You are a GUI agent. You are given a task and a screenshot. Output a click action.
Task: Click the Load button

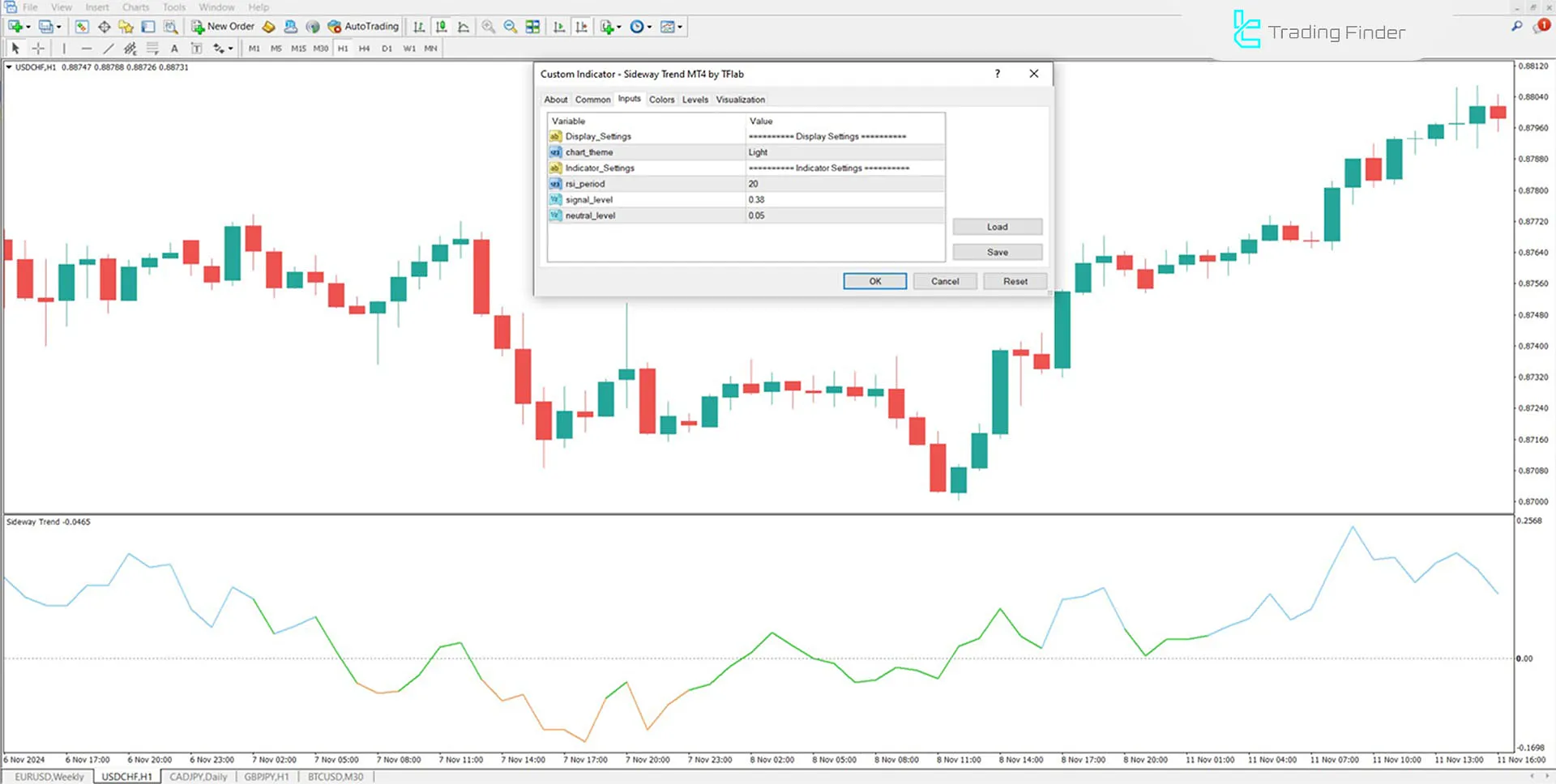(x=997, y=226)
